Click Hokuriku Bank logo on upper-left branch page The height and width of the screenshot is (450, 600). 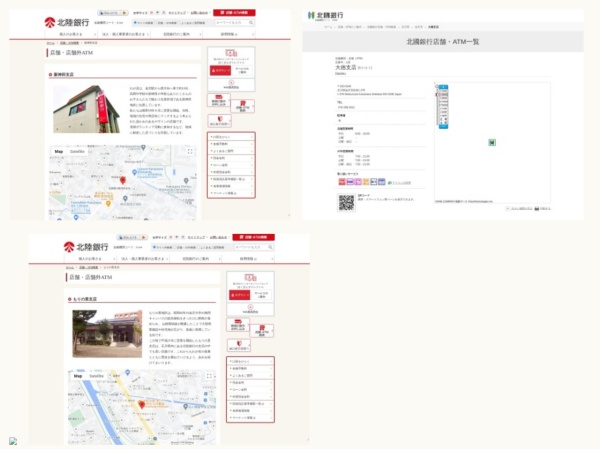point(67,22)
